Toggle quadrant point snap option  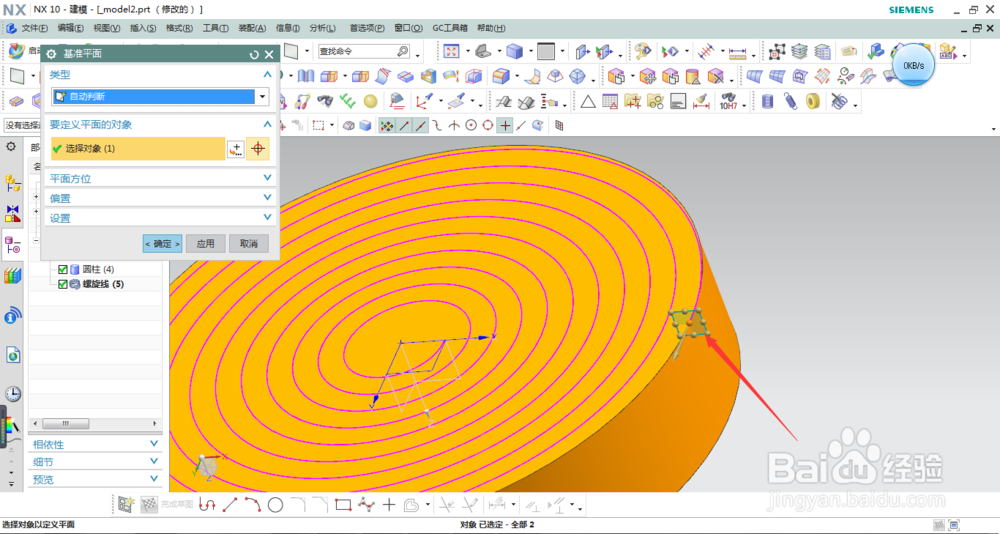(x=488, y=126)
